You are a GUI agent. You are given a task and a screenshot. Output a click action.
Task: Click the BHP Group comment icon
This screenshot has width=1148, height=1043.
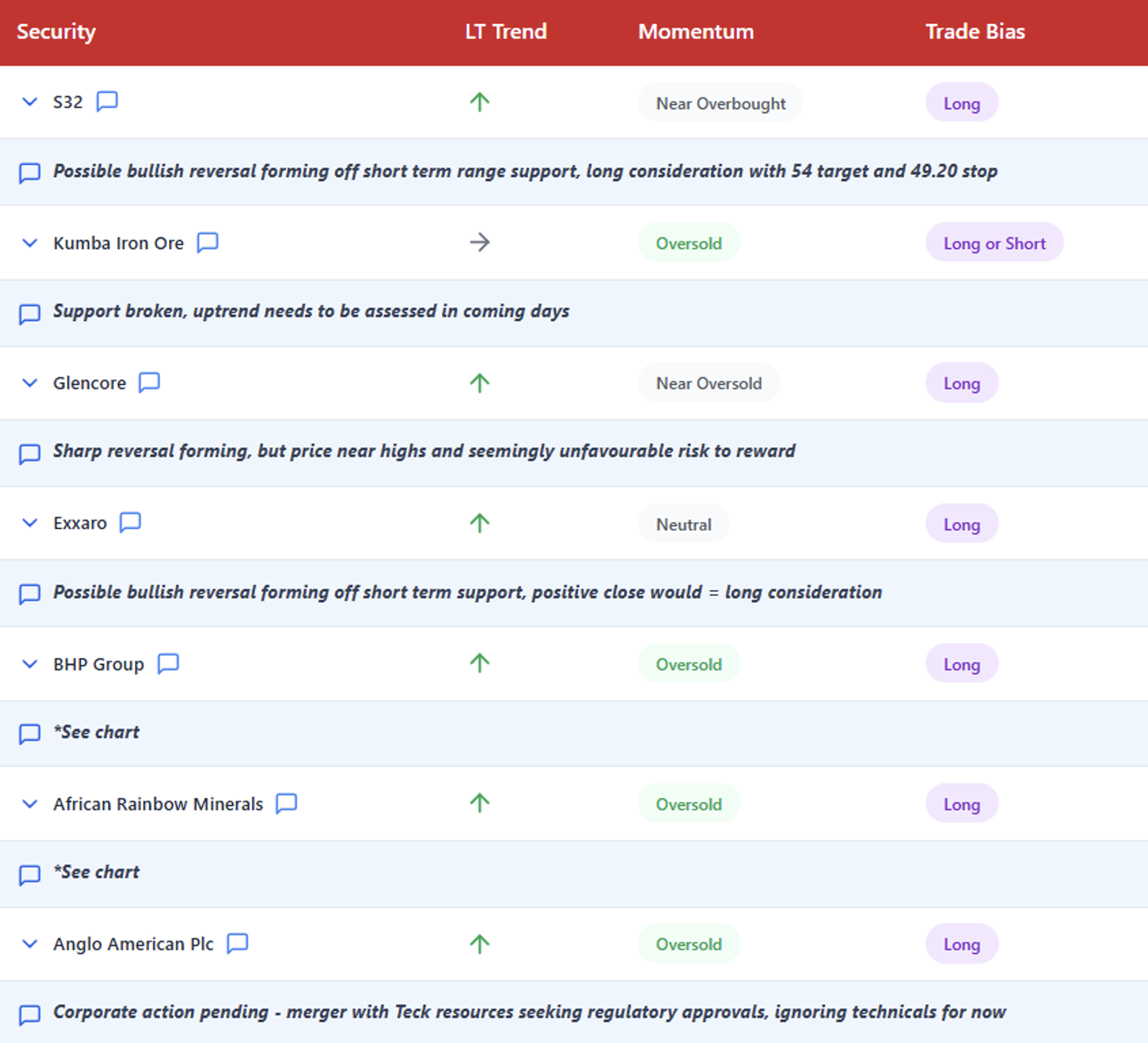(168, 663)
